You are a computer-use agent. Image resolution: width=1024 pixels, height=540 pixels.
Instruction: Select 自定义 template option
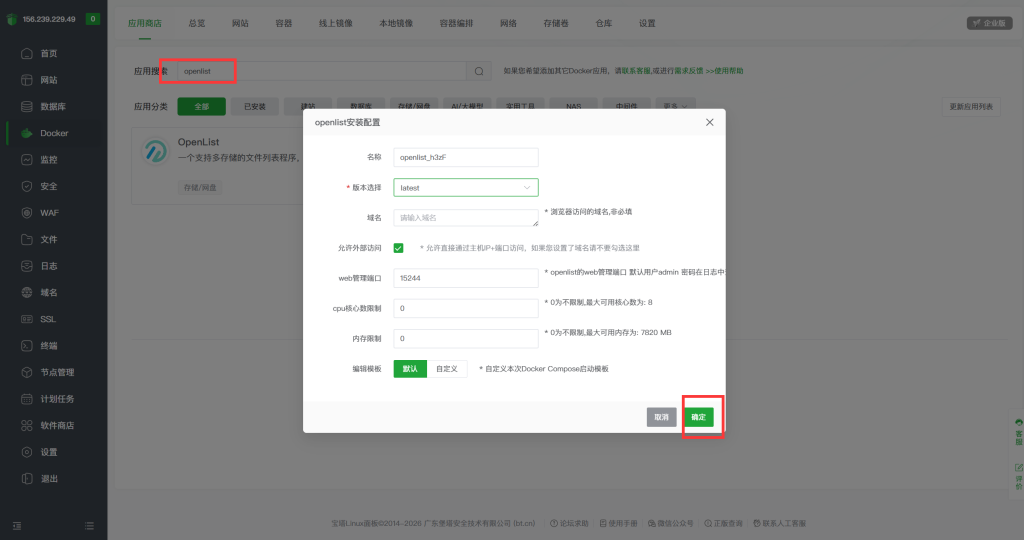click(447, 369)
